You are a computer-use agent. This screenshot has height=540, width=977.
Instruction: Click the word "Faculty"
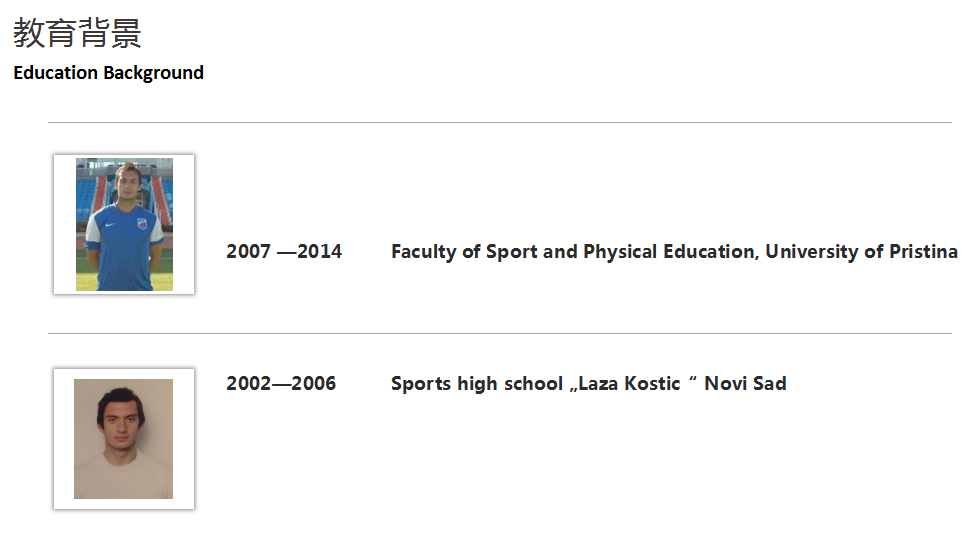(424, 252)
